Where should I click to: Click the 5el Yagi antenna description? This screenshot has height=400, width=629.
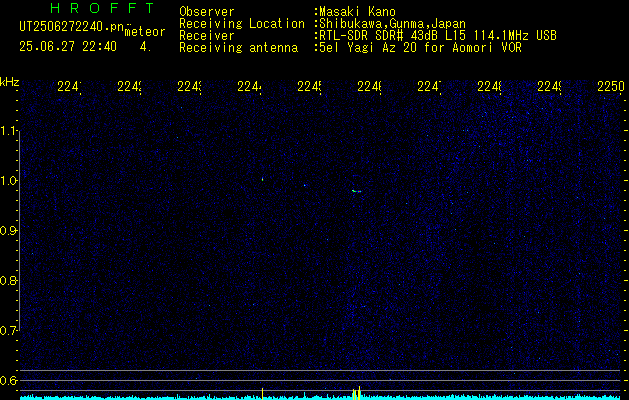coord(420,48)
